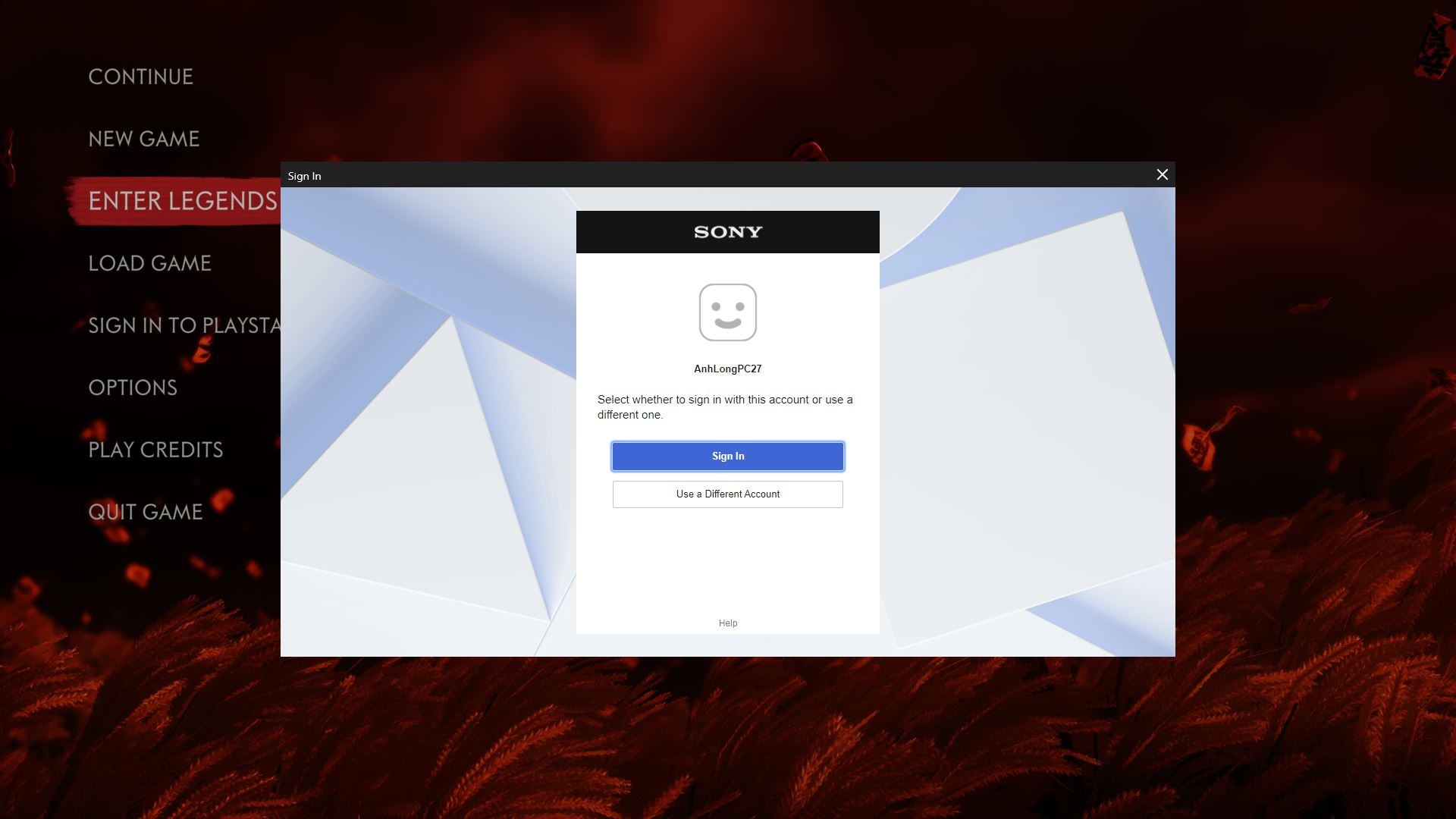Viewport: 1456px width, 819px height.
Task: Expand the Sony account selector dropdown
Action: [x=728, y=494]
